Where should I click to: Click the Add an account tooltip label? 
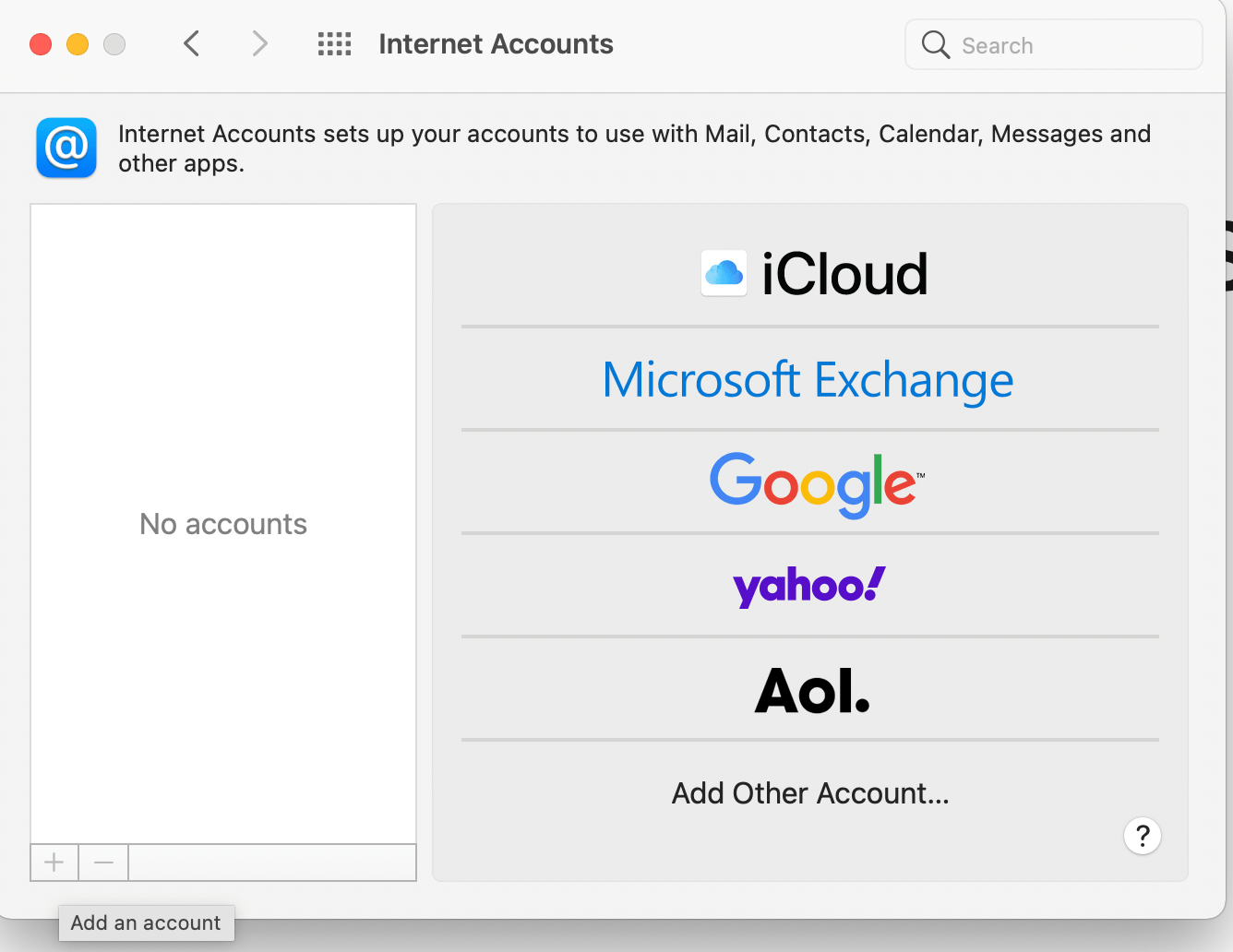click(146, 922)
